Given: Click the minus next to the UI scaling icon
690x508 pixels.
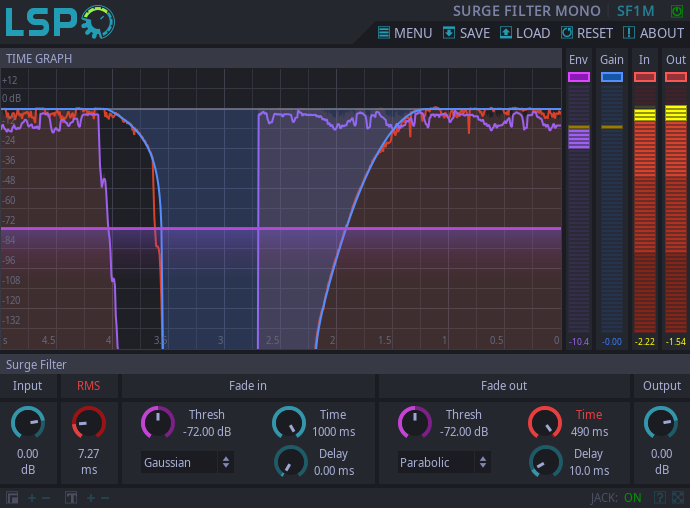Looking at the screenshot, I should (46, 498).
